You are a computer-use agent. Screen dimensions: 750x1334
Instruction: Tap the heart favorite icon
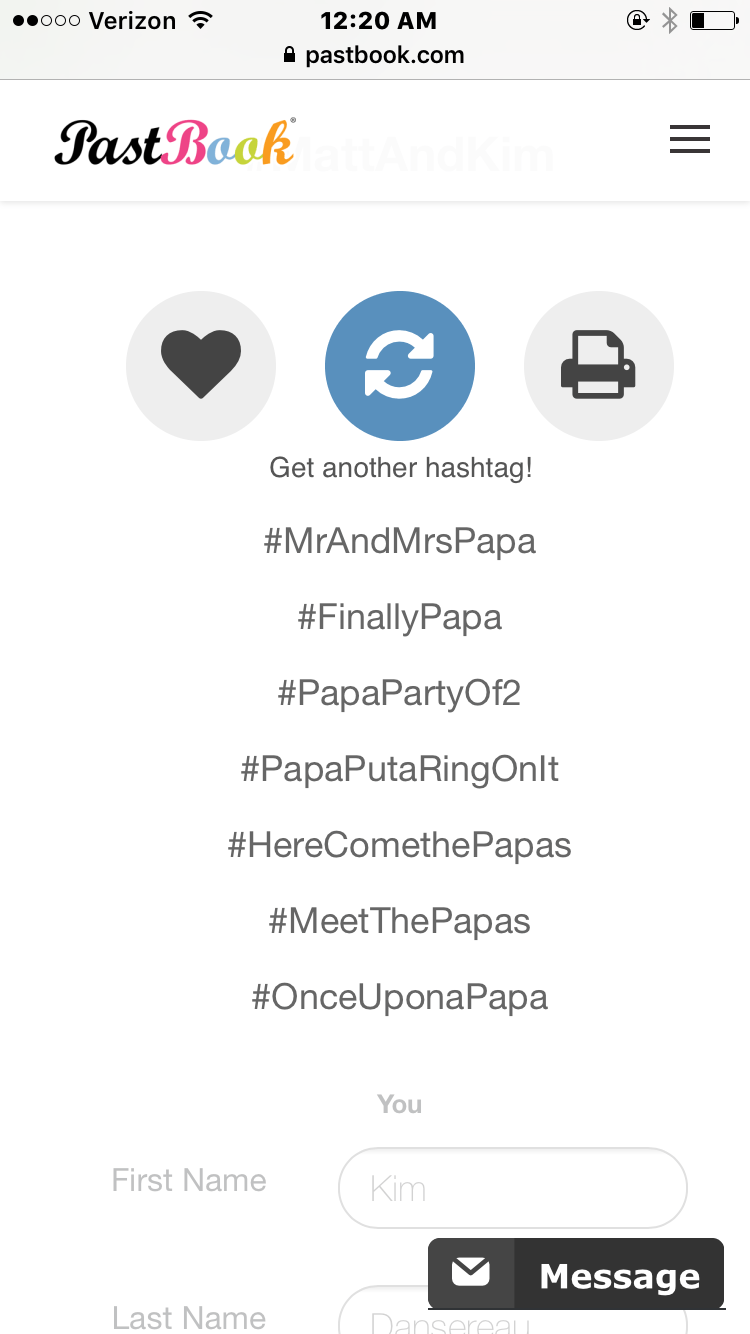click(x=201, y=365)
